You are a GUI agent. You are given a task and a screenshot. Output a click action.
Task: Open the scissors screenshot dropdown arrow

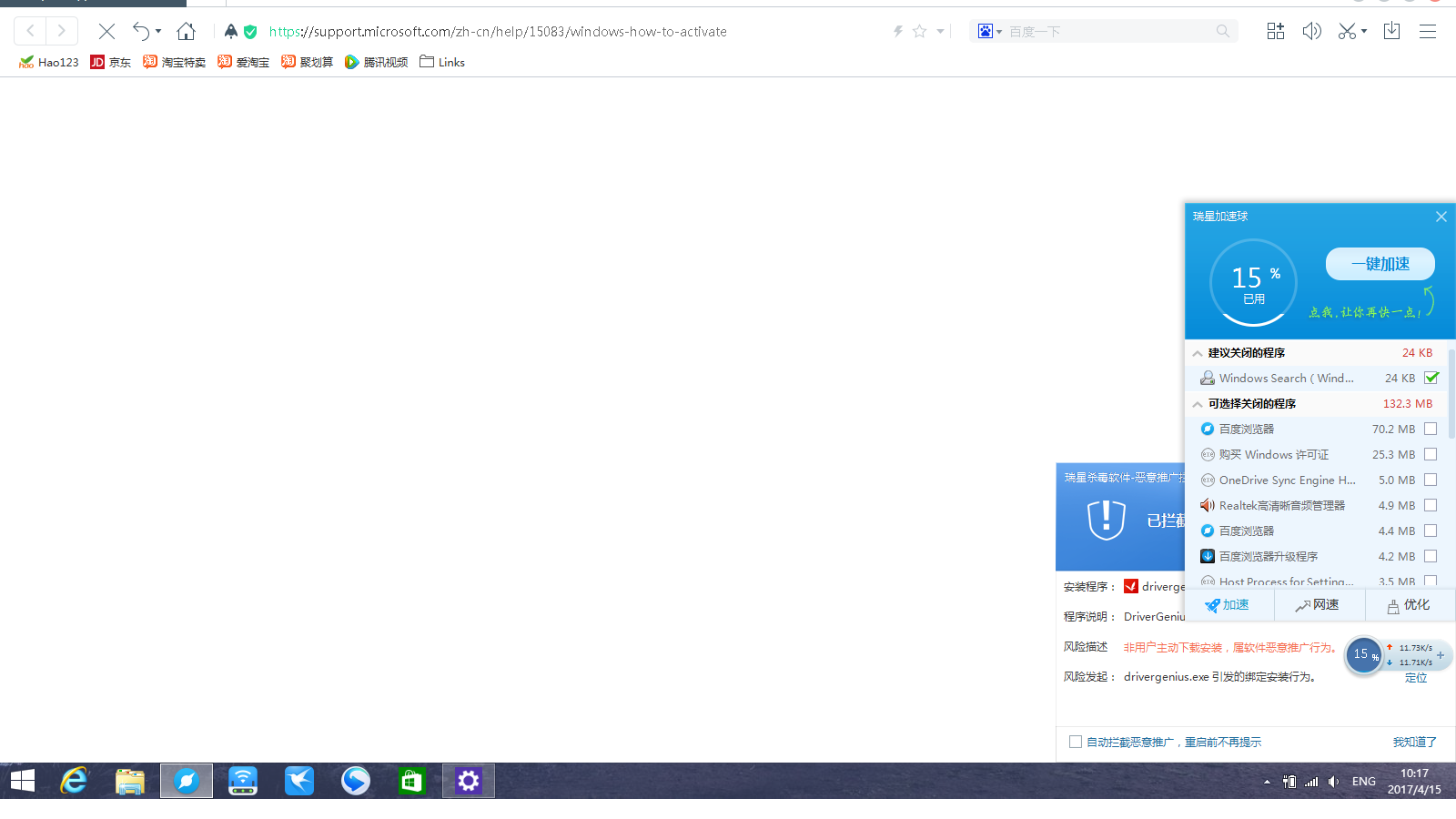[x=1364, y=31]
